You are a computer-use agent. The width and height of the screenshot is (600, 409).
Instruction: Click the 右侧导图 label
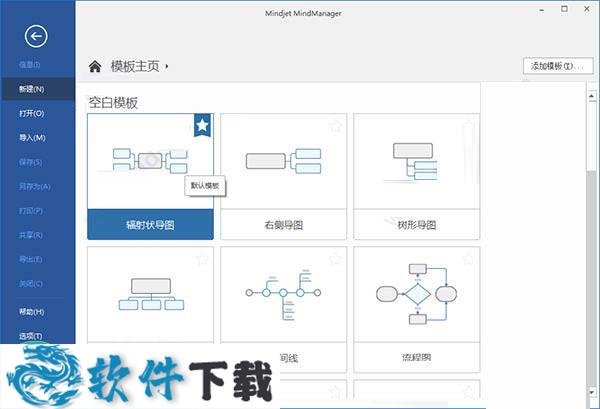point(284,225)
